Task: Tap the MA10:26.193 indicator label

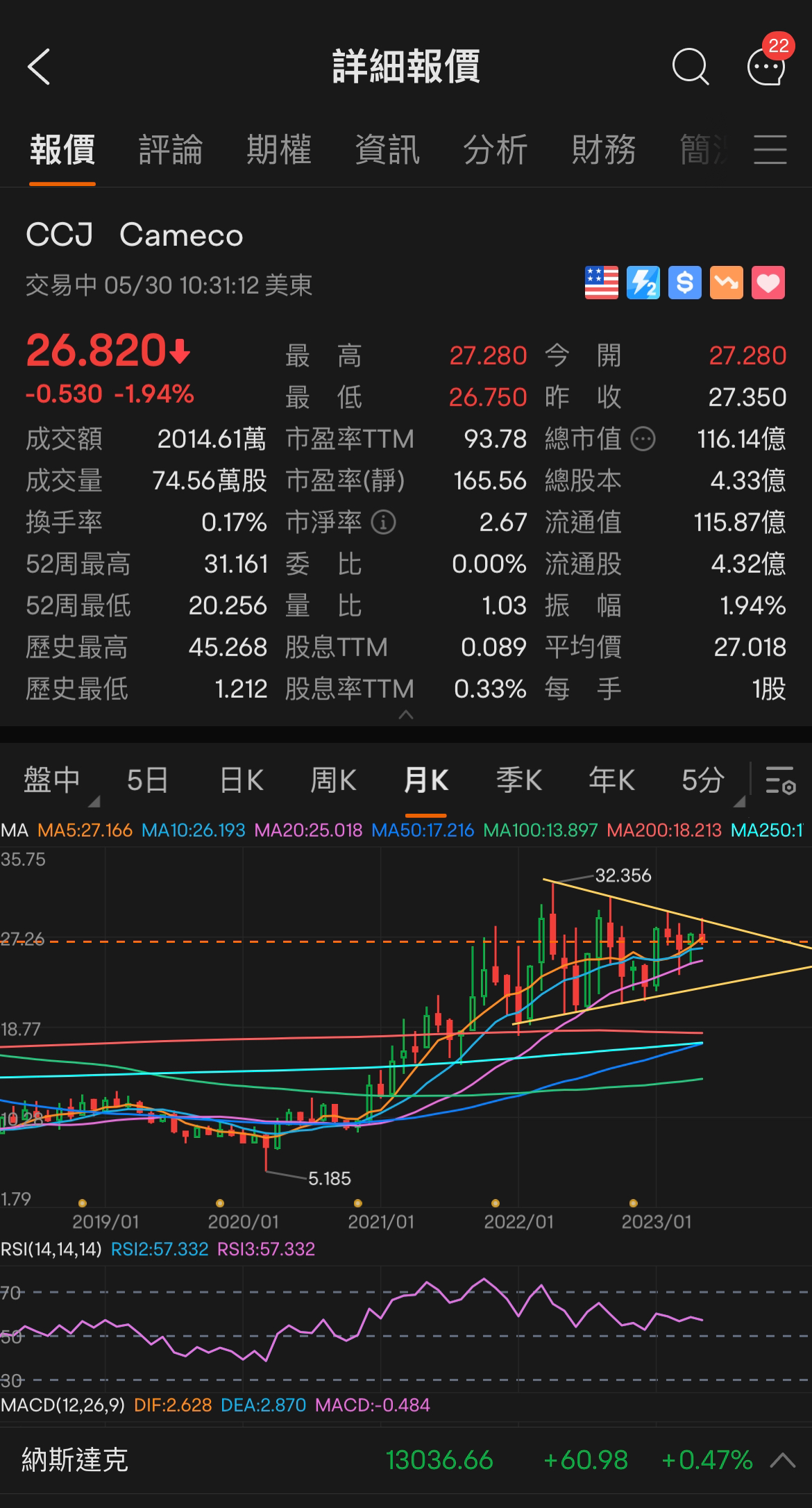Action: 193,830
